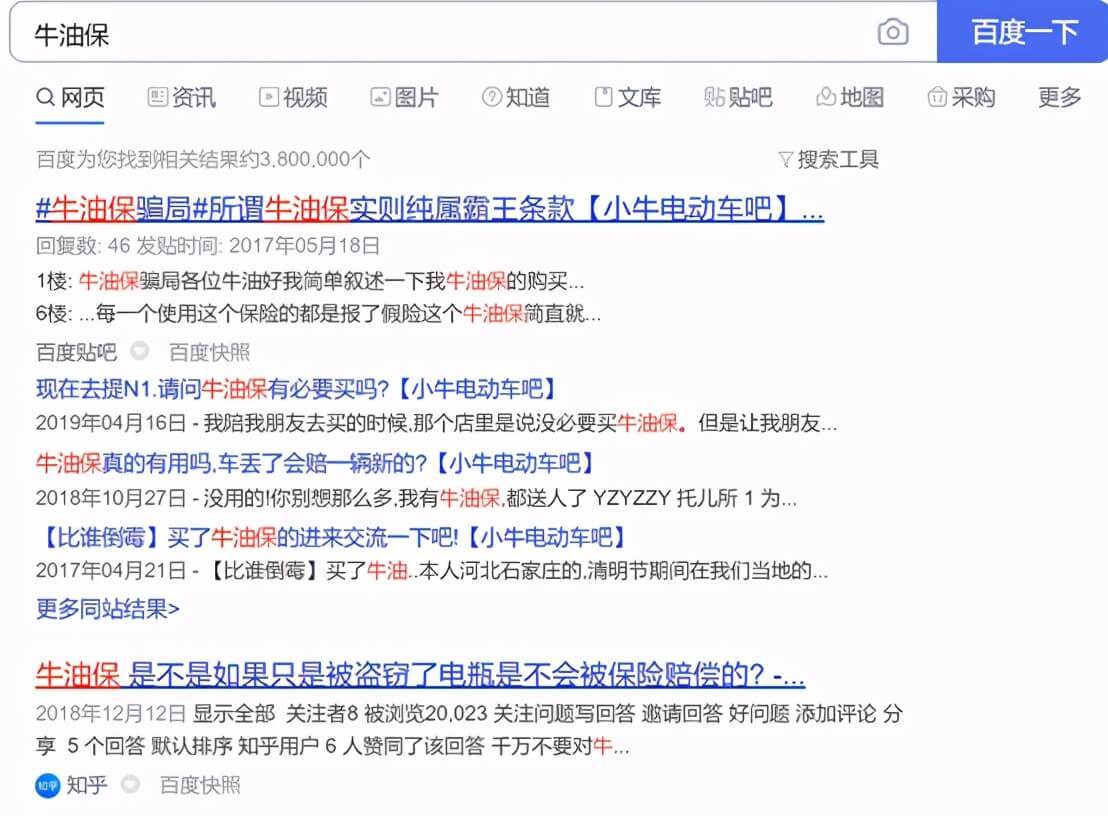This screenshot has width=1108, height=816.
Task: Open result 牛油保 是不是如果只是被盗窃了电瓶
Action: pos(420,675)
